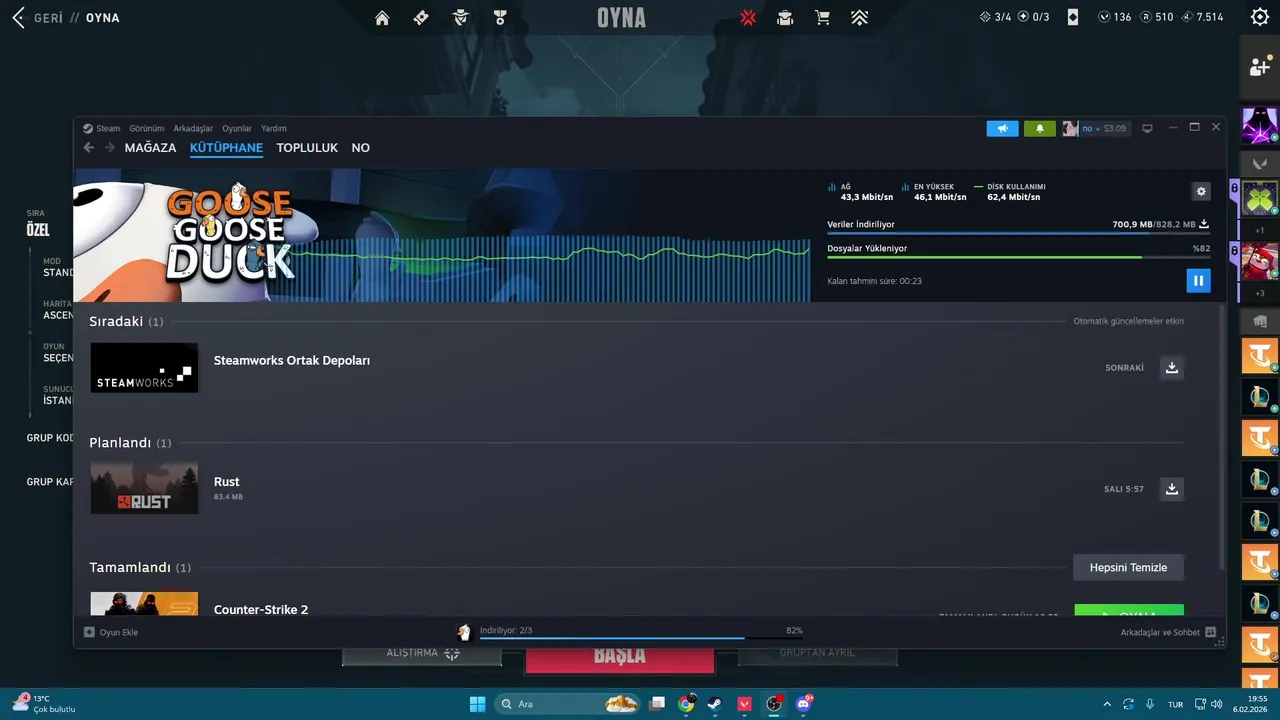Click the Counter-Strike 2 title
Screen dimensions: 1280x720
pos(261,609)
